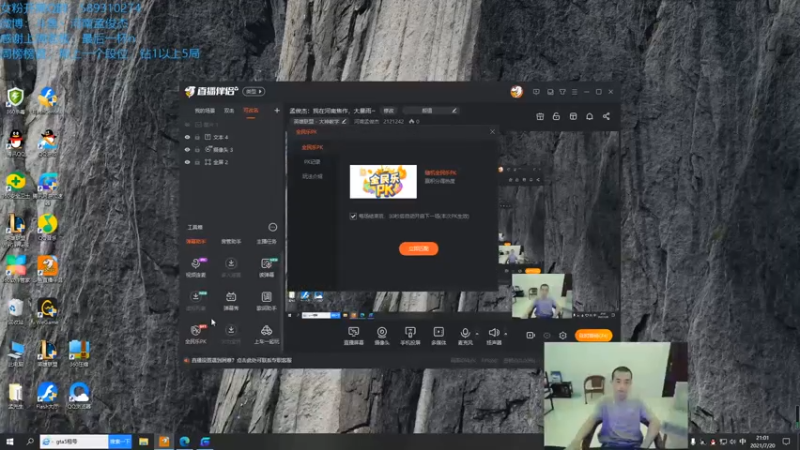Open the video co-hosting tool in toolbox

pos(195,267)
